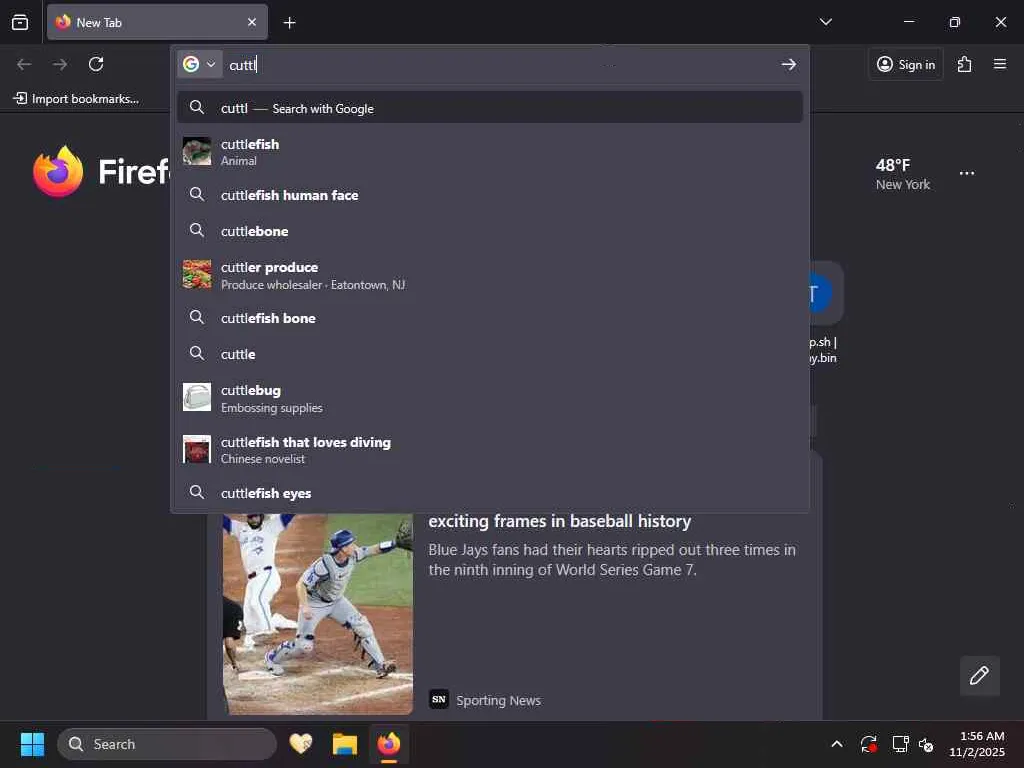
Task: Open the Extensions puzzle icon
Action: click(x=965, y=64)
